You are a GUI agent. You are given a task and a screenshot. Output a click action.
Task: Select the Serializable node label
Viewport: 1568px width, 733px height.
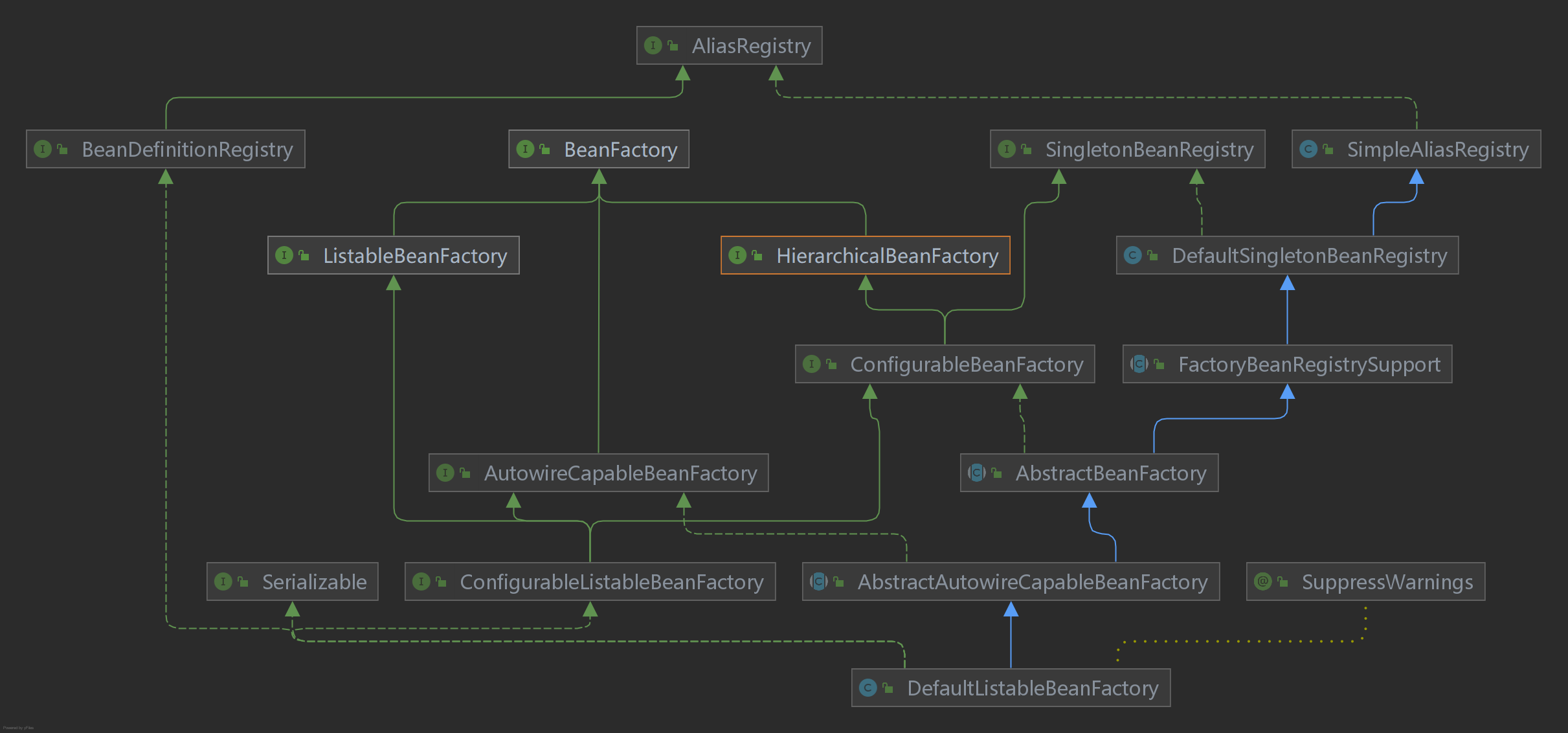[x=314, y=582]
